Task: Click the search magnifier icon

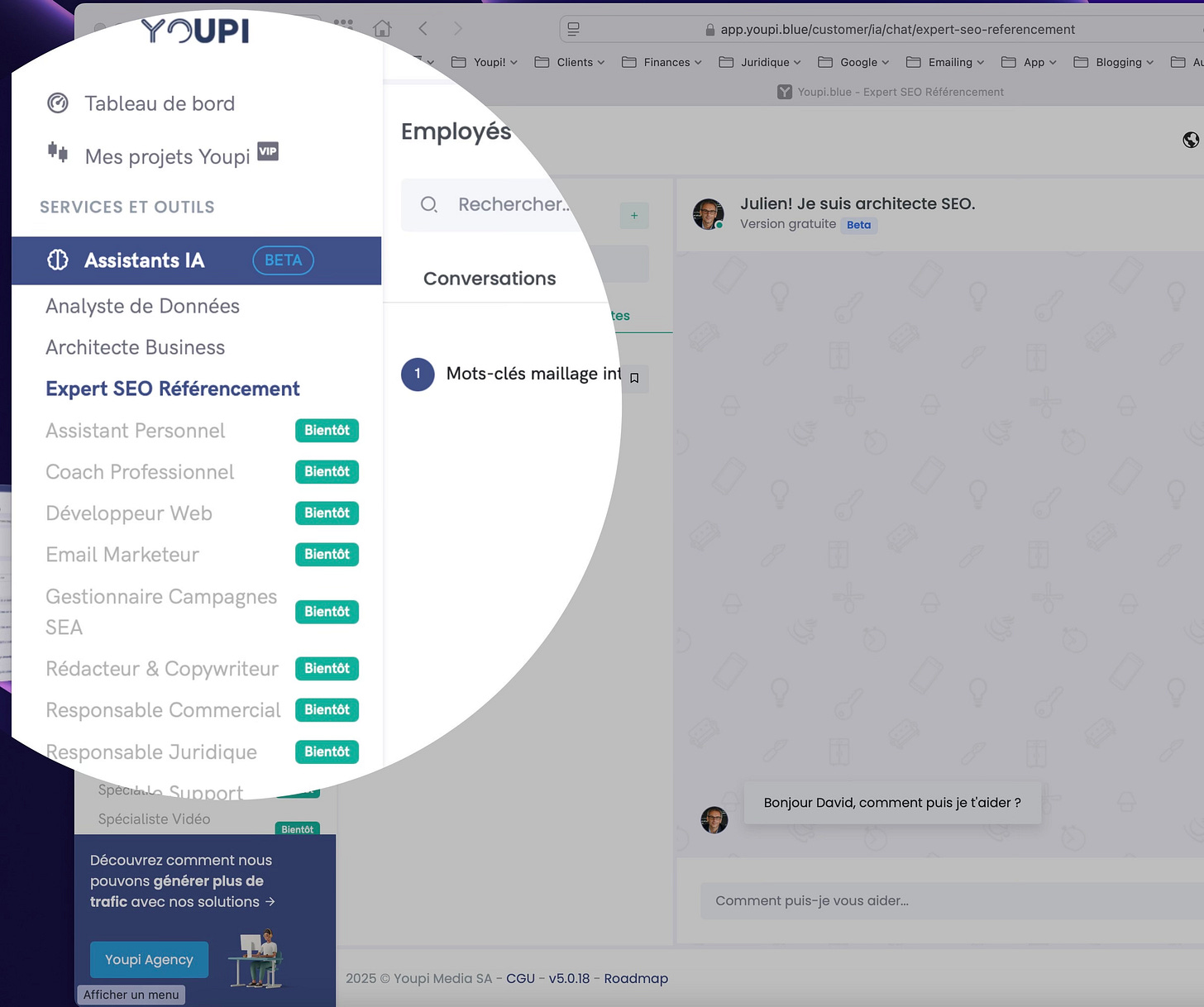Action: (x=428, y=204)
